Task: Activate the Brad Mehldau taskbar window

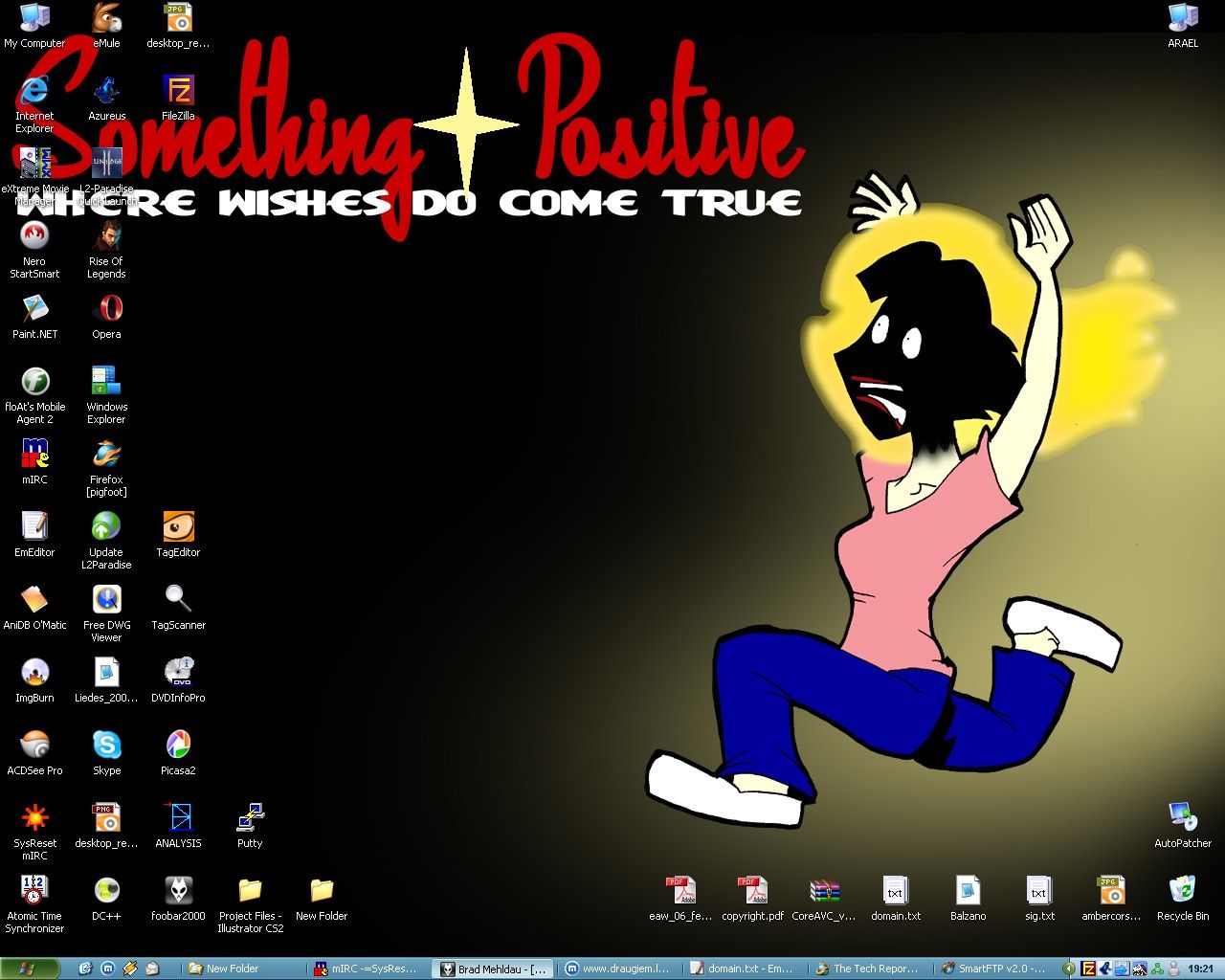Action: point(494,969)
